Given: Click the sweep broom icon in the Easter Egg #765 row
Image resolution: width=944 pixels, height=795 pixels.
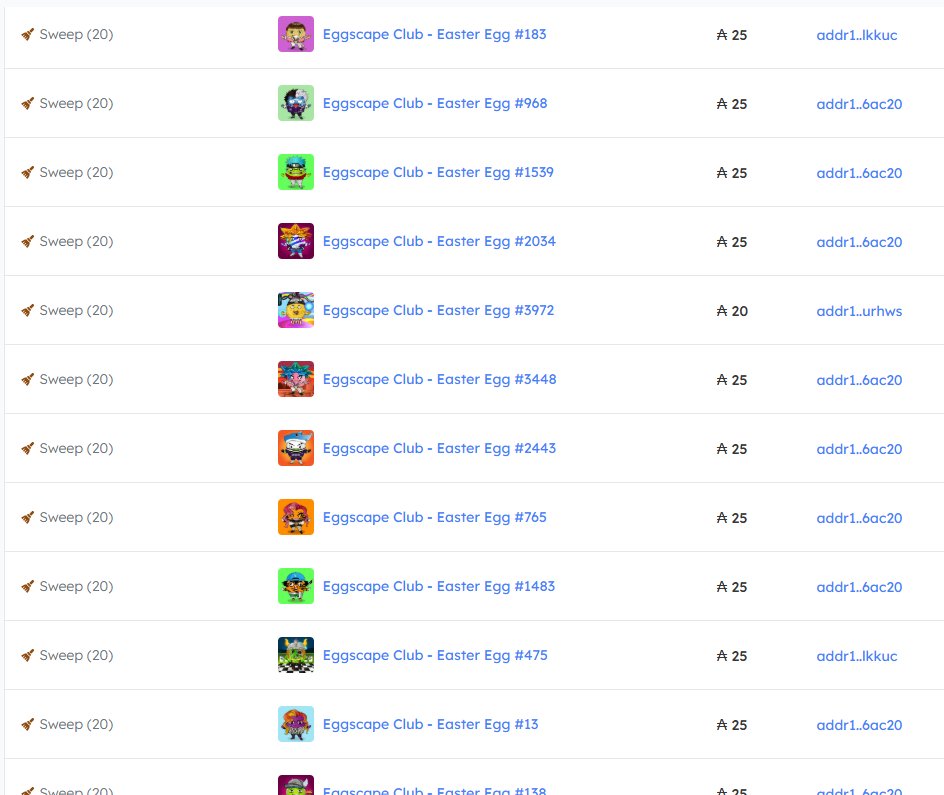Looking at the screenshot, I should [28, 518].
